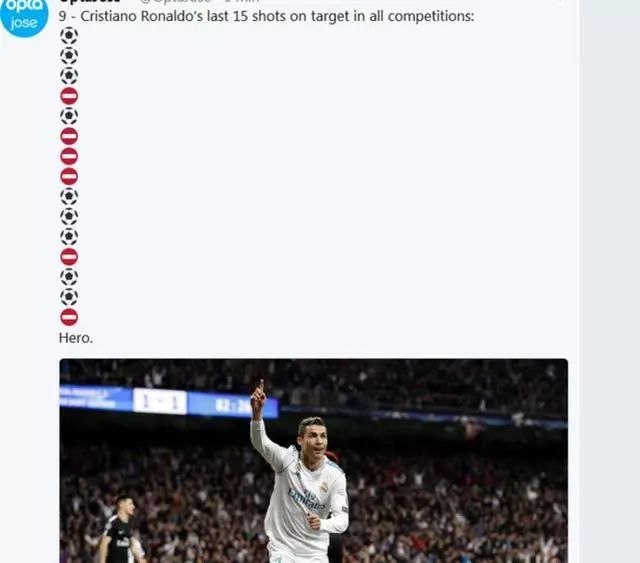This screenshot has height=563, width=640.
Task: Click the Emirates logo on Ronaldo's shirt
Action: 308,498
